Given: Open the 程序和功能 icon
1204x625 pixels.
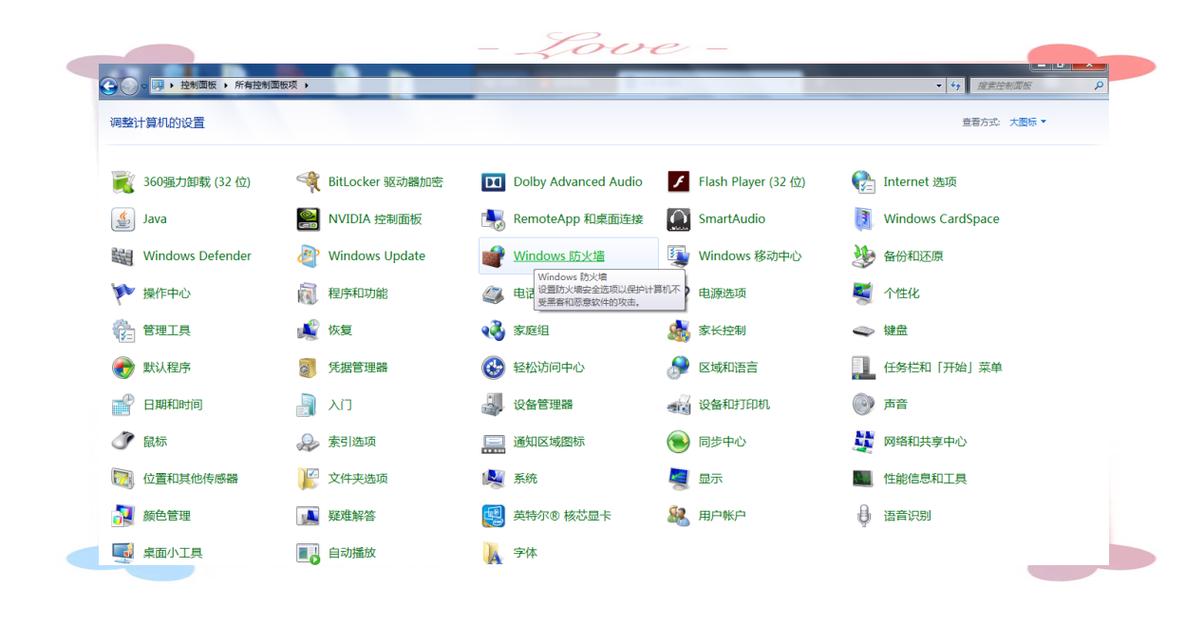Looking at the screenshot, I should coord(308,293).
